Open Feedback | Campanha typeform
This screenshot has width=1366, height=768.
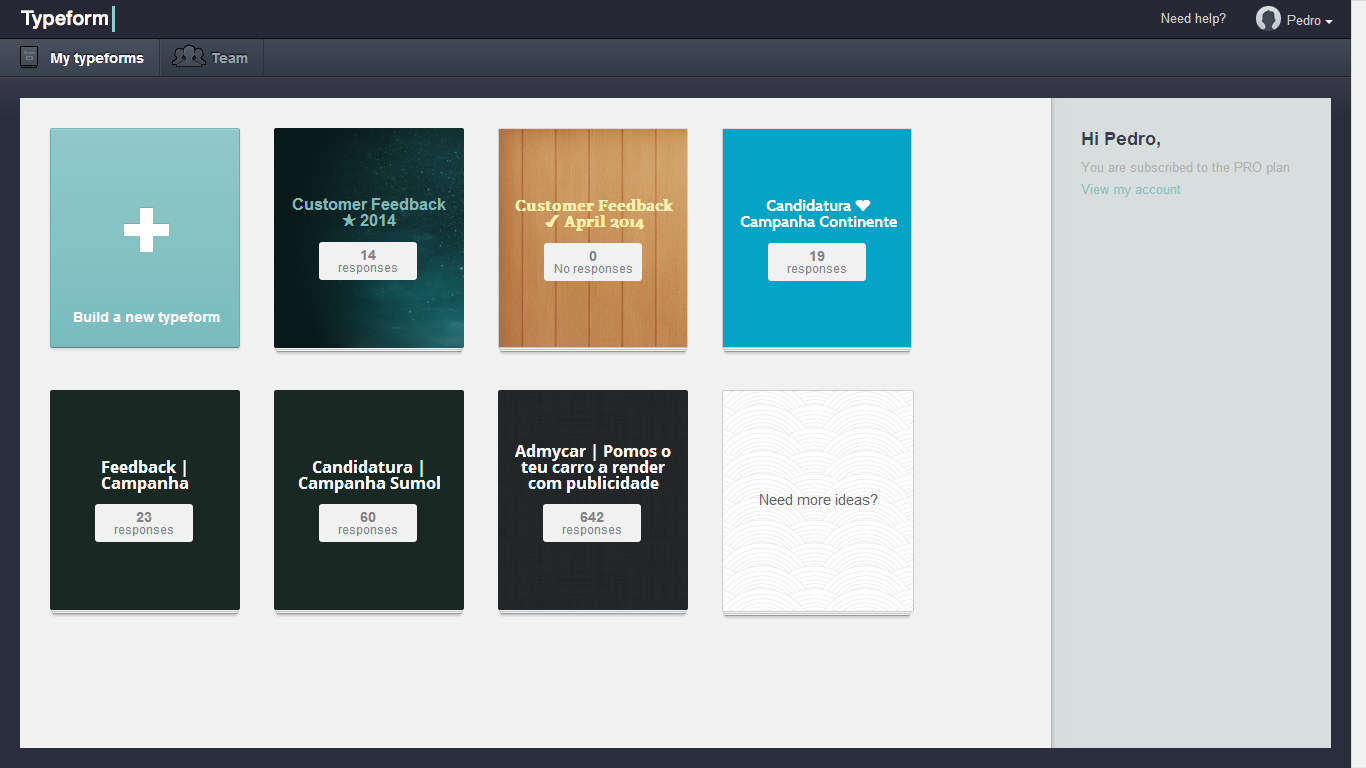pos(145,500)
